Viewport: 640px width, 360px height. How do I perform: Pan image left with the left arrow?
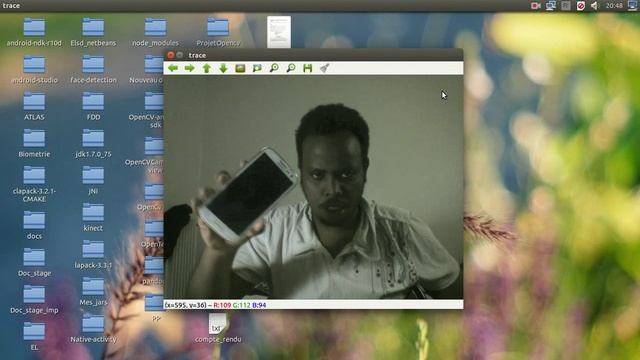[173, 68]
